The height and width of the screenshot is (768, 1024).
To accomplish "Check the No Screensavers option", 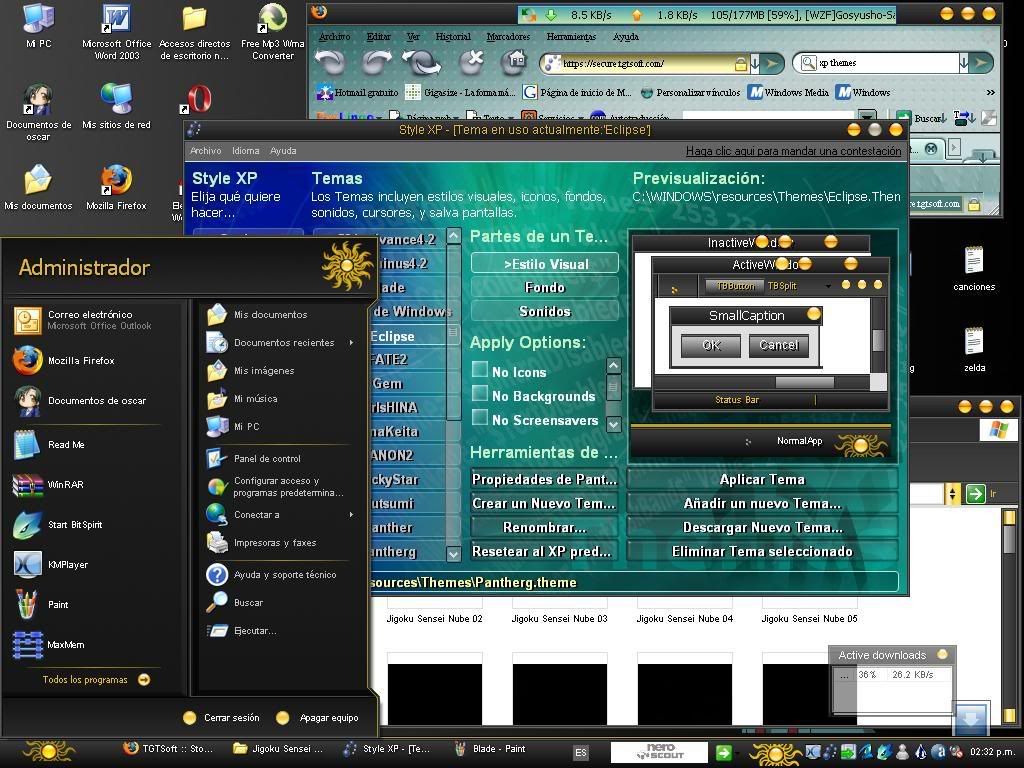I will pyautogui.click(x=480, y=418).
